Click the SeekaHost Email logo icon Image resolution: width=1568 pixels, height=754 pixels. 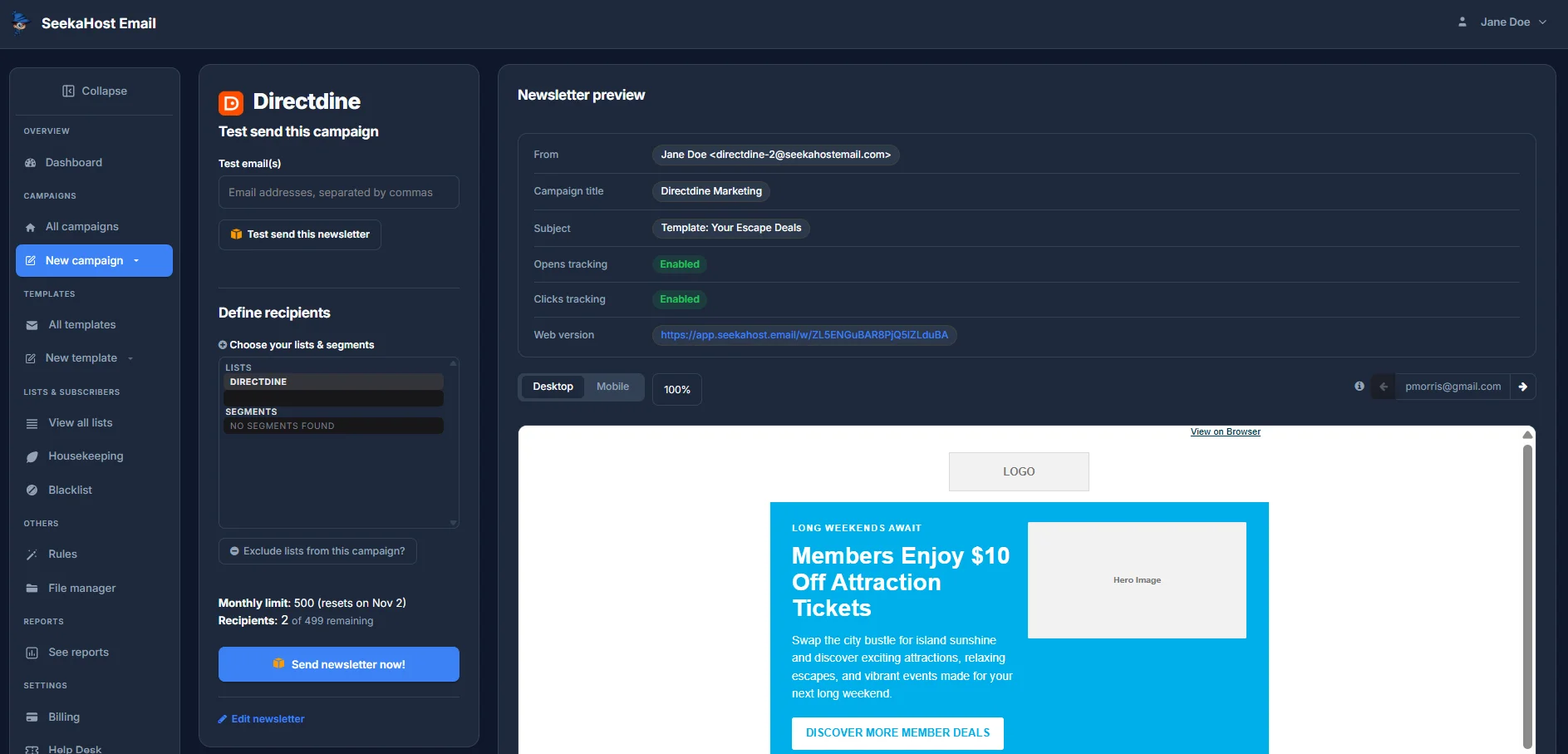(21, 22)
